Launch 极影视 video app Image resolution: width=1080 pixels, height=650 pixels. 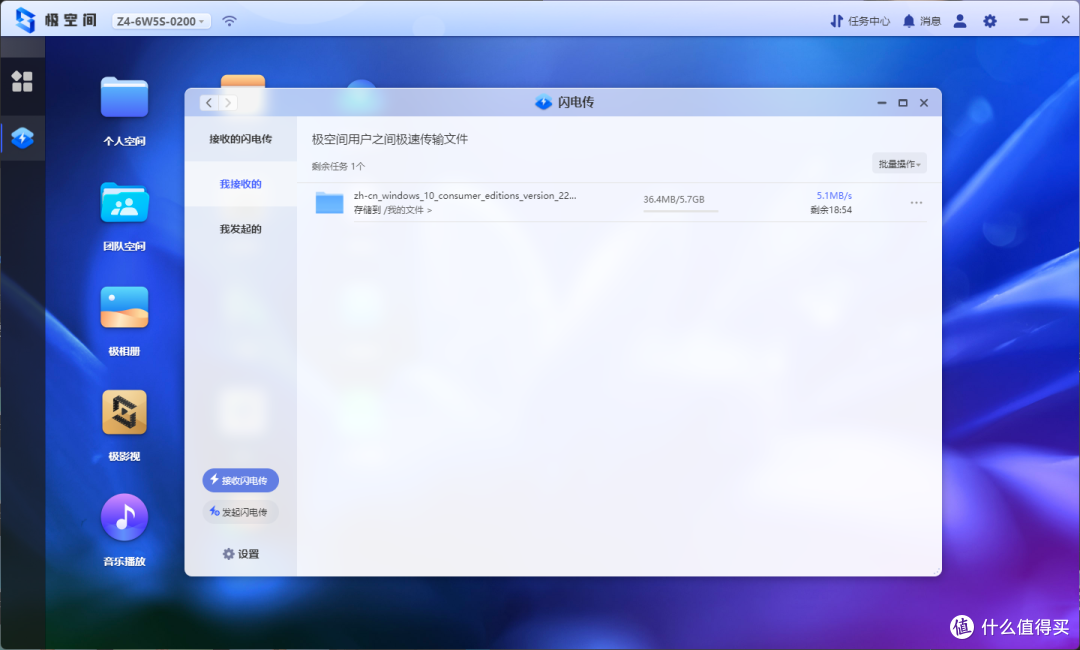[124, 412]
